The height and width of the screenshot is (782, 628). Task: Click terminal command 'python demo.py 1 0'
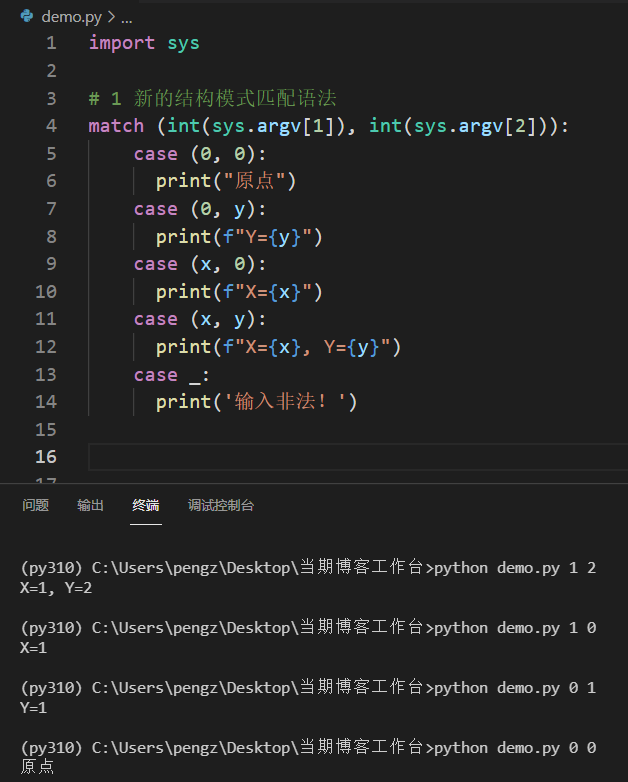(515, 628)
